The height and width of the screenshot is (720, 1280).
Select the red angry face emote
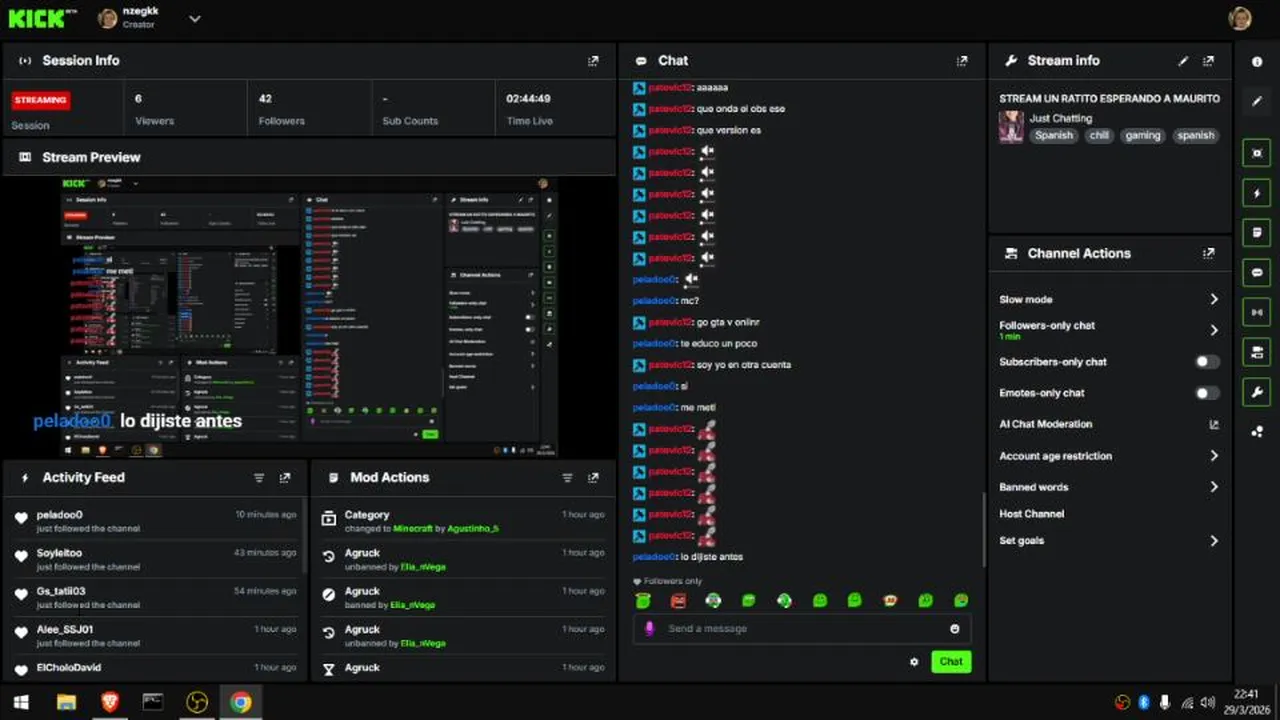point(678,601)
